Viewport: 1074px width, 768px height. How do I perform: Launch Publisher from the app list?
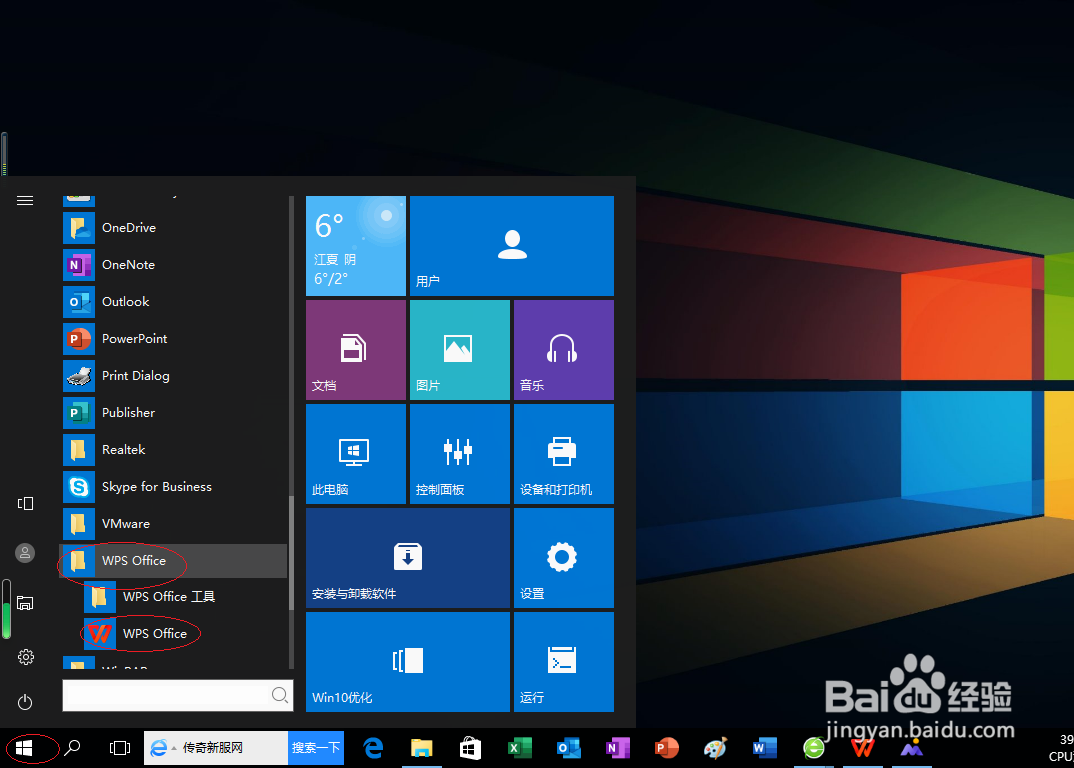pos(174,412)
